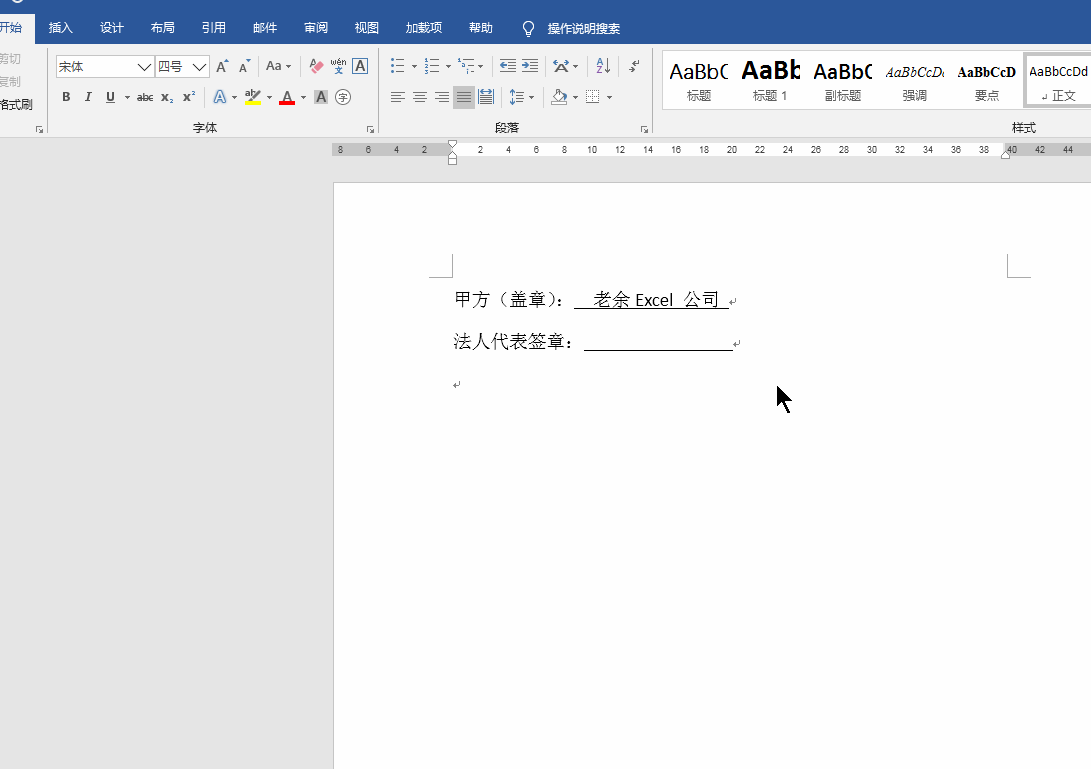1091x769 pixels.
Task: Click the 操作说明搜索 search box
Action: tap(584, 29)
